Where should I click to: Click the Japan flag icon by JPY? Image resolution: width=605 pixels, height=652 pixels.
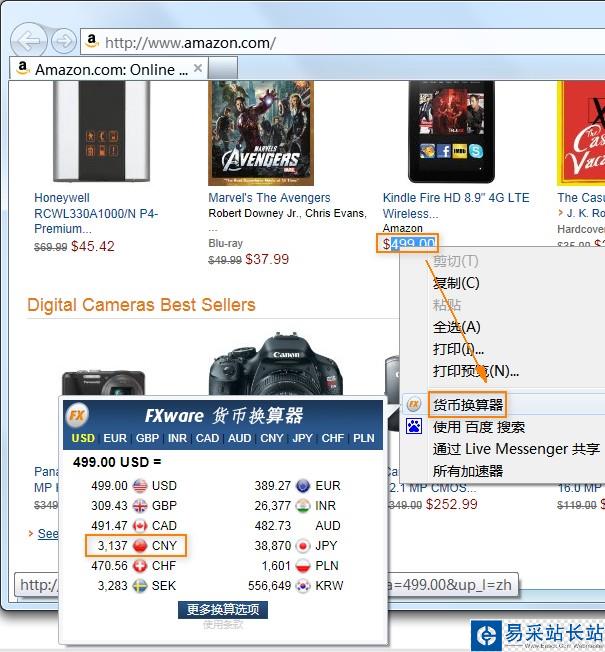click(x=303, y=546)
